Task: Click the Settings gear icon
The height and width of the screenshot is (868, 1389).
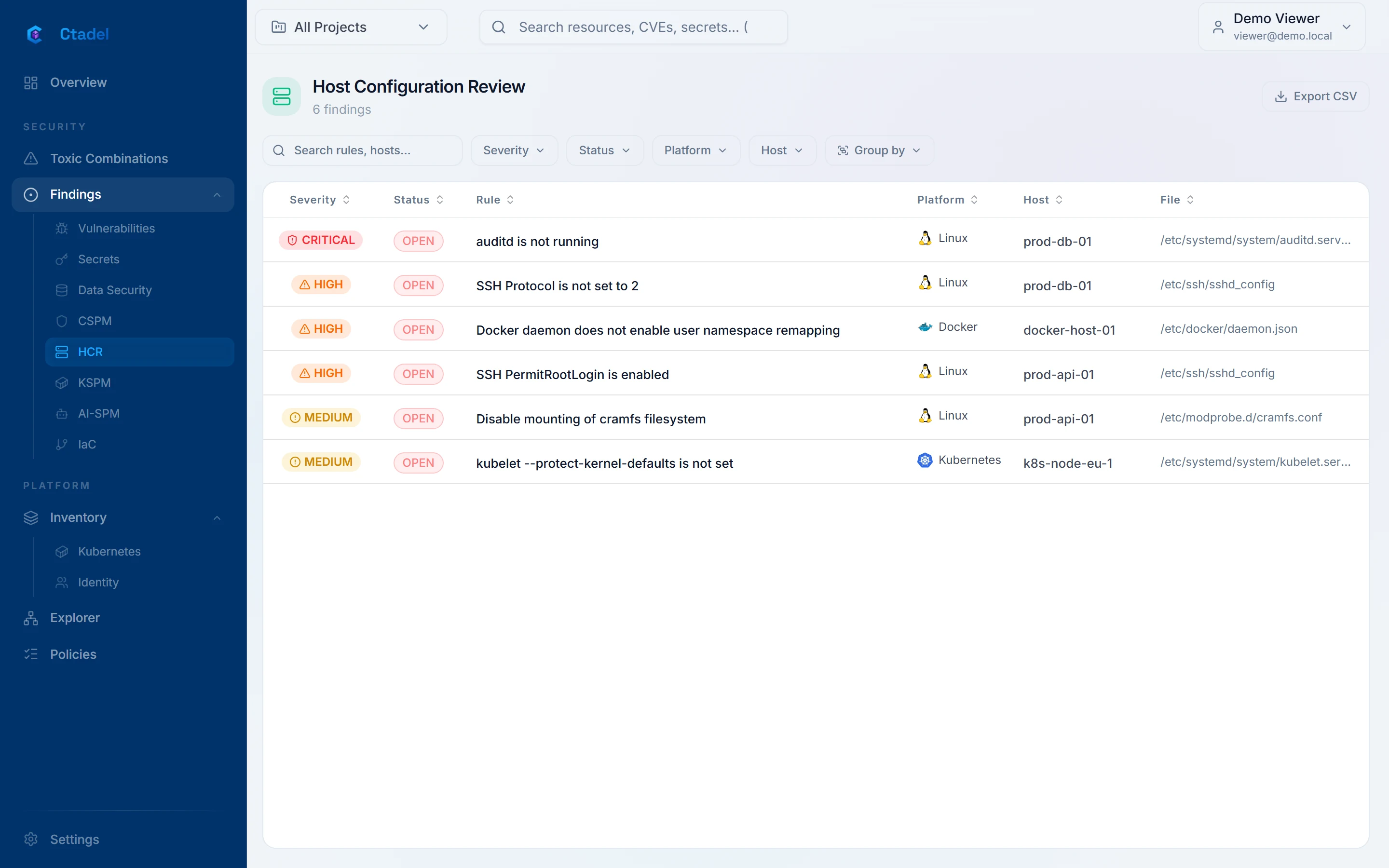Action: [31, 839]
